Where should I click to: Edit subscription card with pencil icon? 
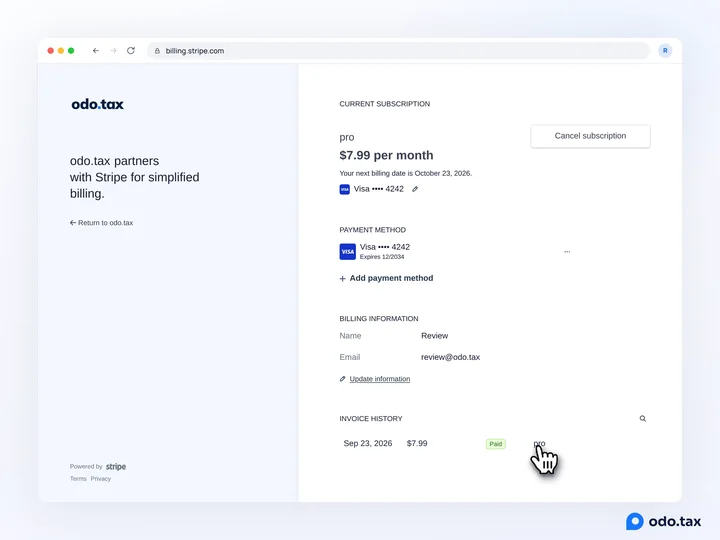click(x=415, y=189)
